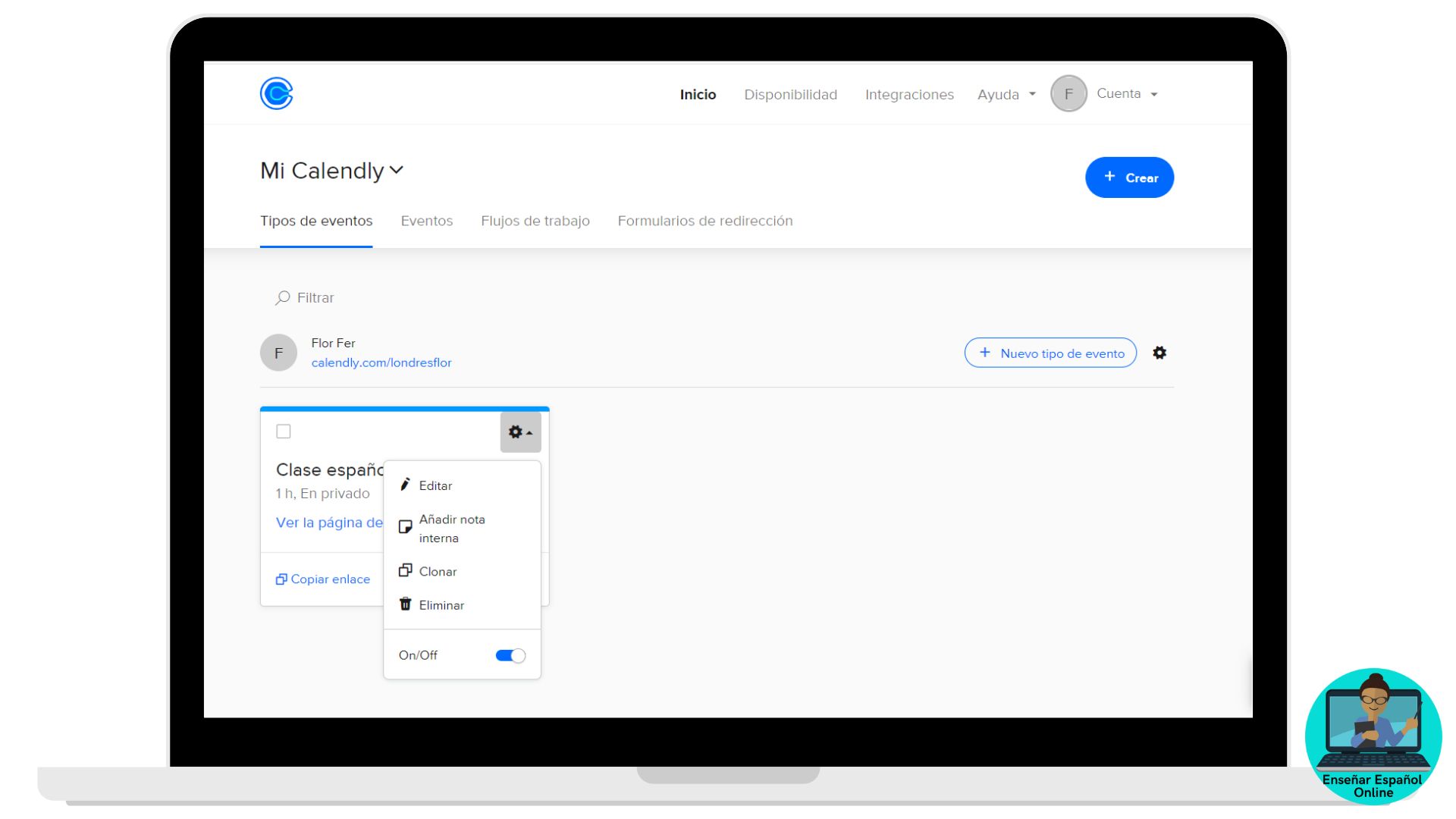Viewport: 1456px width, 819px height.
Task: Open the calendly.com/londresflor link
Action: [381, 362]
